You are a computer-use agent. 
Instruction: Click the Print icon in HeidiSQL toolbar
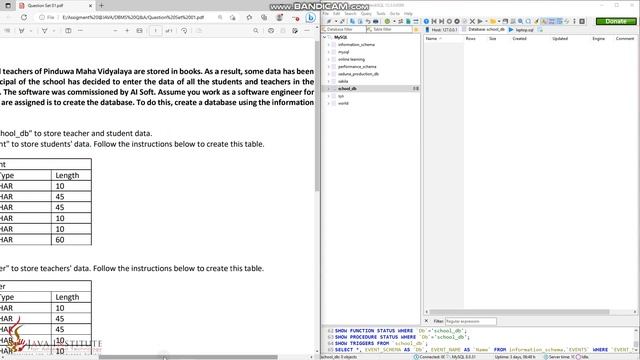click(376, 21)
